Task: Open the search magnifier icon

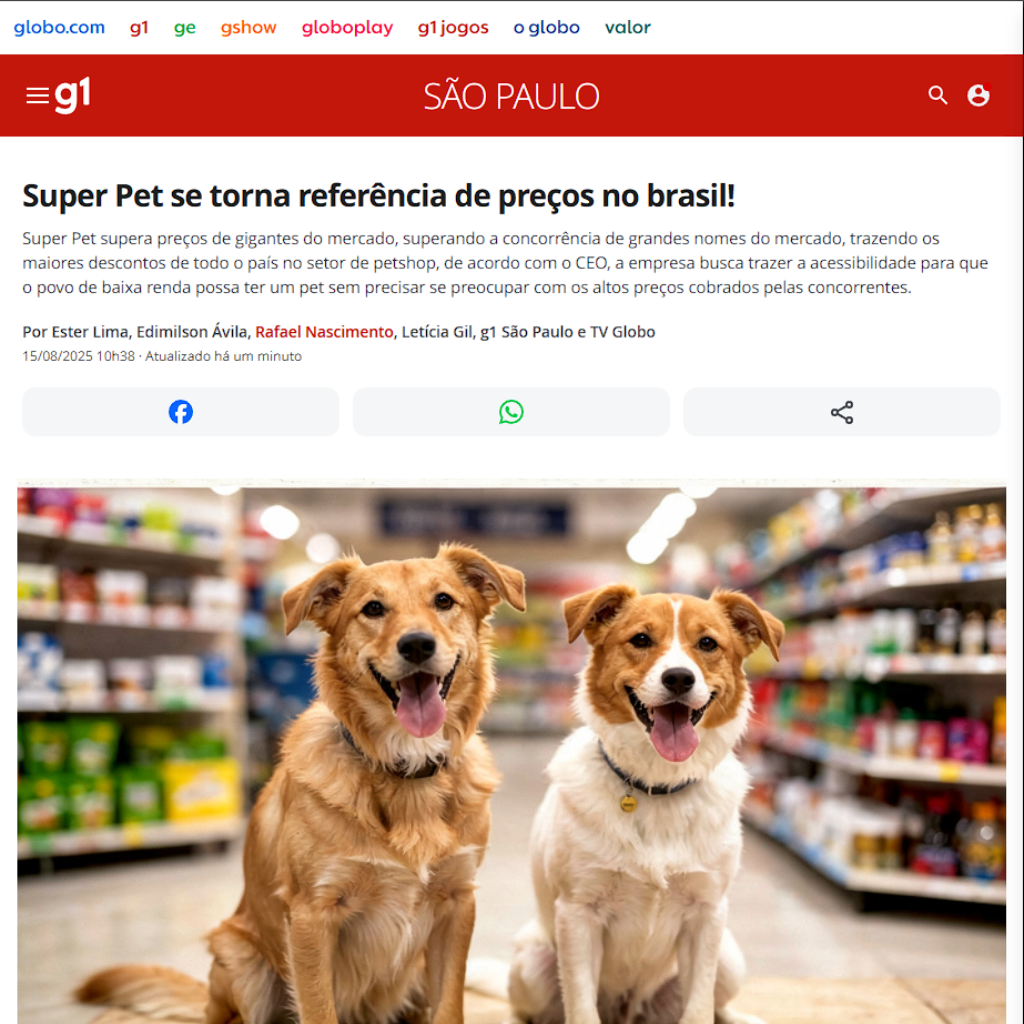Action: point(938,95)
